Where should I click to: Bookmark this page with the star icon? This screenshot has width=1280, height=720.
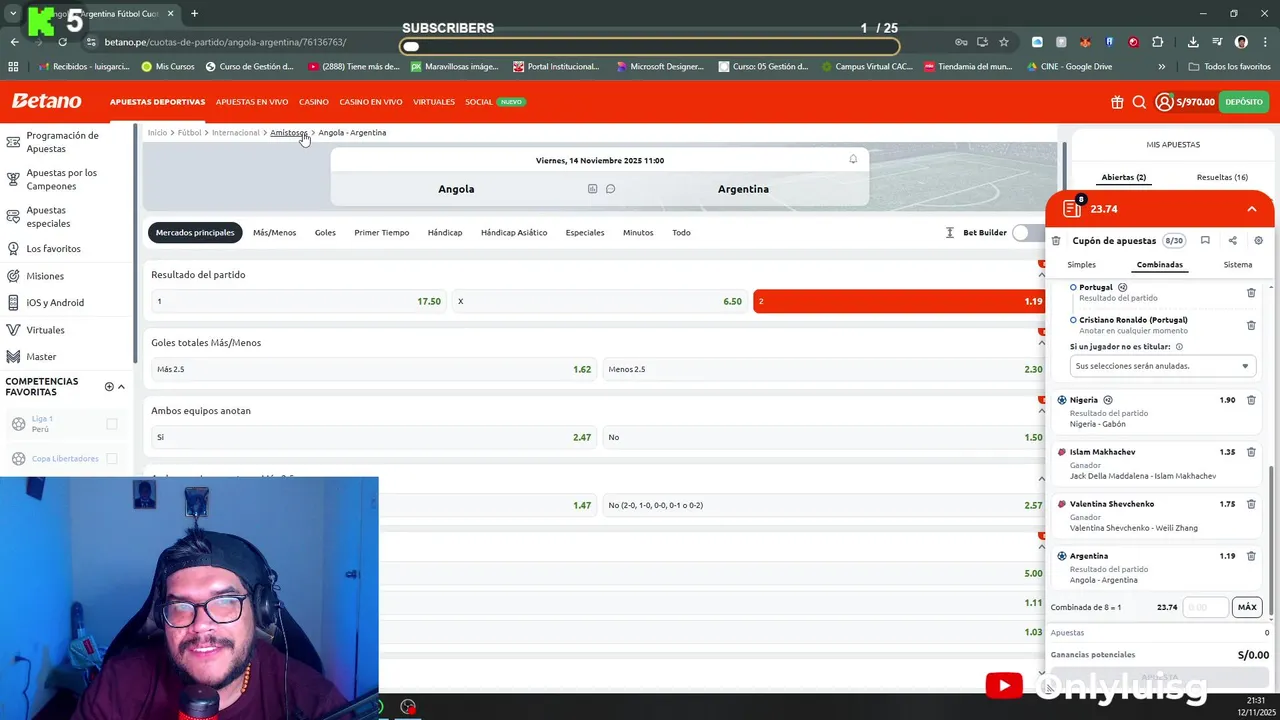point(1004,42)
